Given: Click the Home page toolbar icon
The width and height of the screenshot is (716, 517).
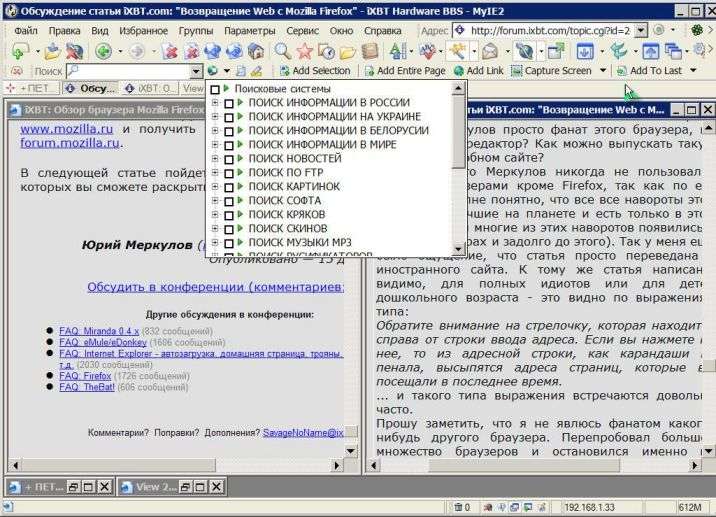Looking at the screenshot, I should 256,51.
